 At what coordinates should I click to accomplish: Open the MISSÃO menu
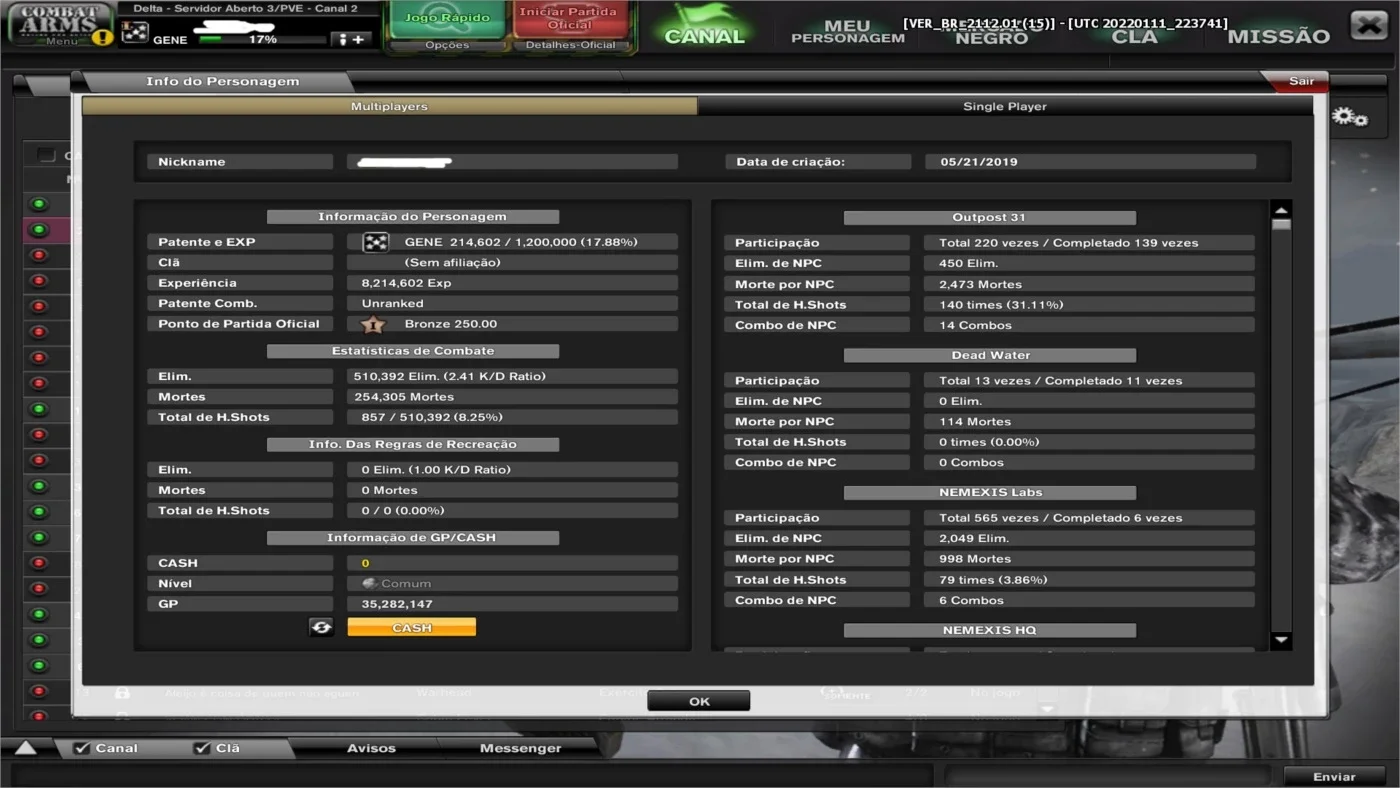coord(1278,36)
